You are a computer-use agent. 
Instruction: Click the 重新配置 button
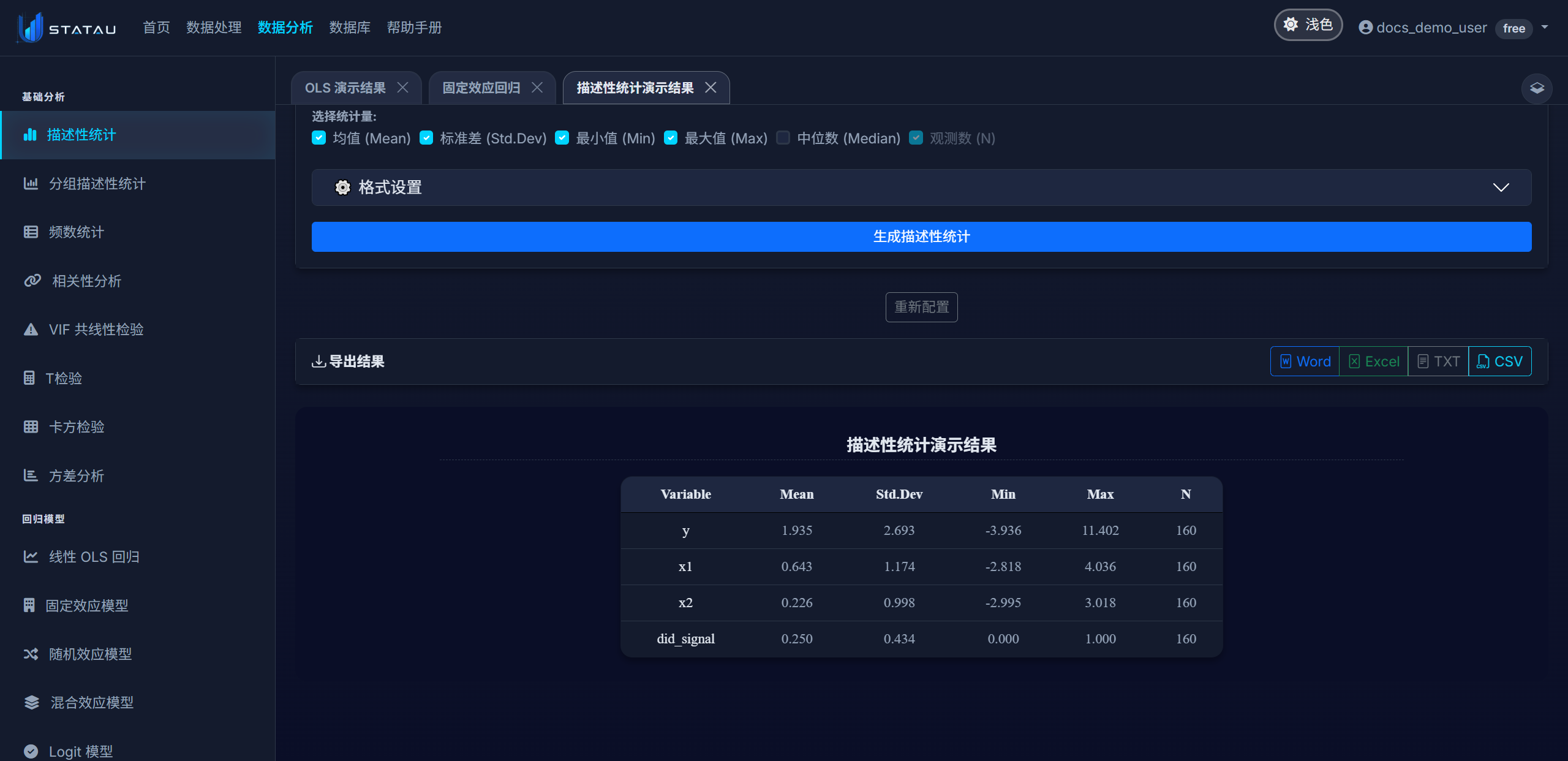[921, 307]
